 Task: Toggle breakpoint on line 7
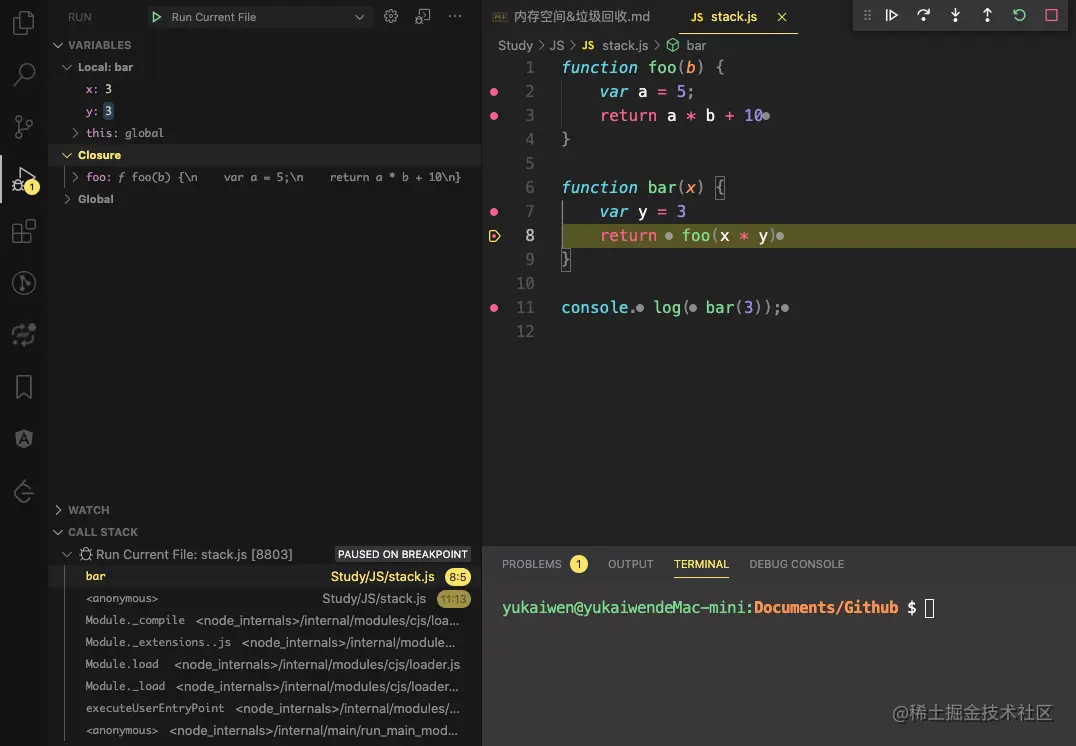coord(494,212)
